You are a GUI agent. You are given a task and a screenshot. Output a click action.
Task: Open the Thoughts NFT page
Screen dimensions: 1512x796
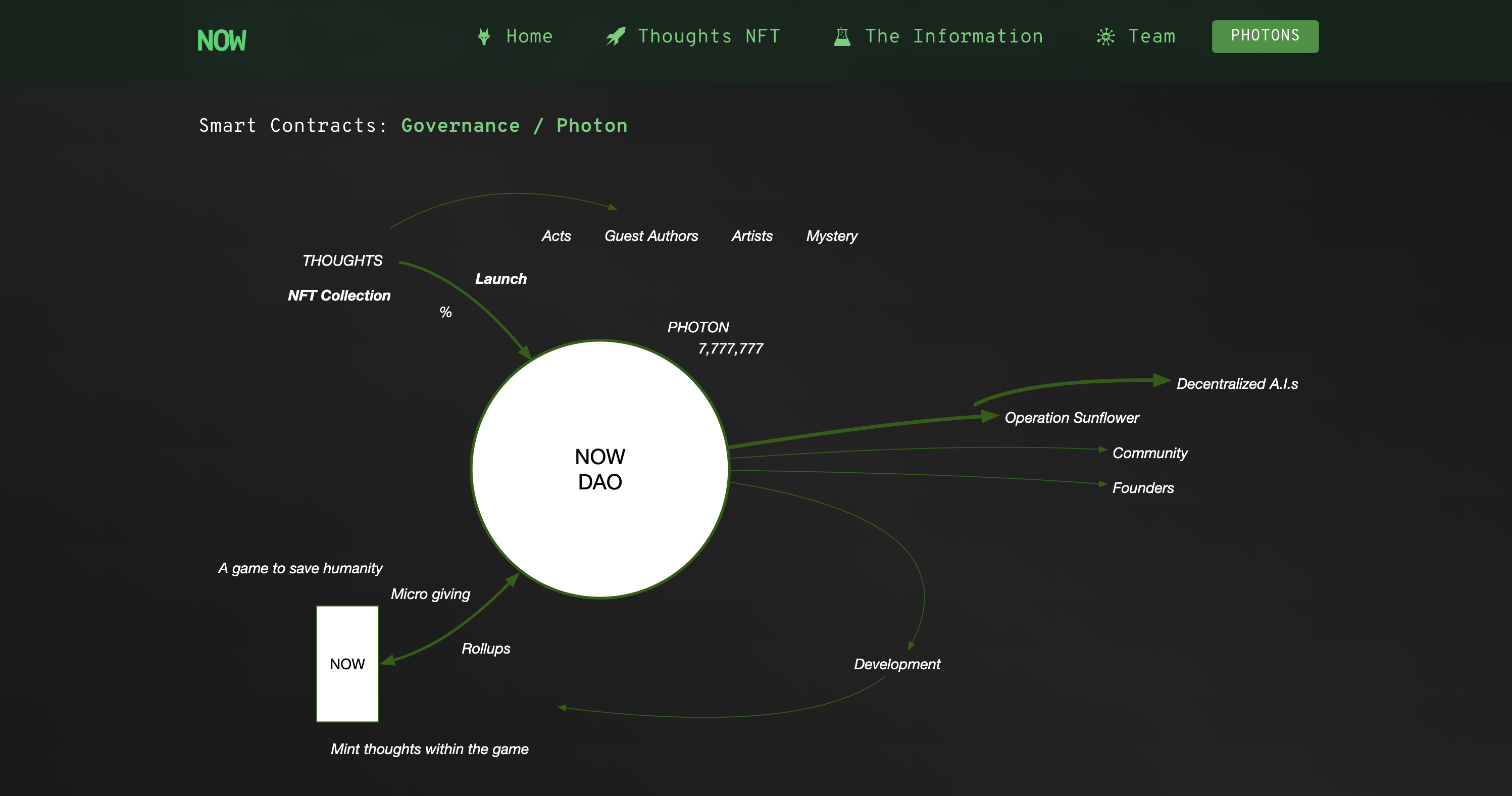[x=709, y=36]
